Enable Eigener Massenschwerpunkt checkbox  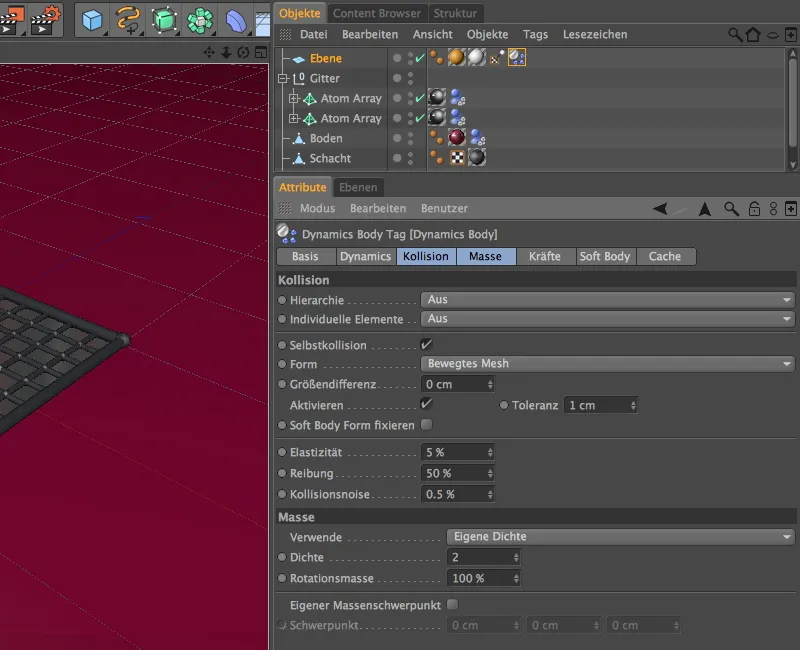tap(452, 605)
